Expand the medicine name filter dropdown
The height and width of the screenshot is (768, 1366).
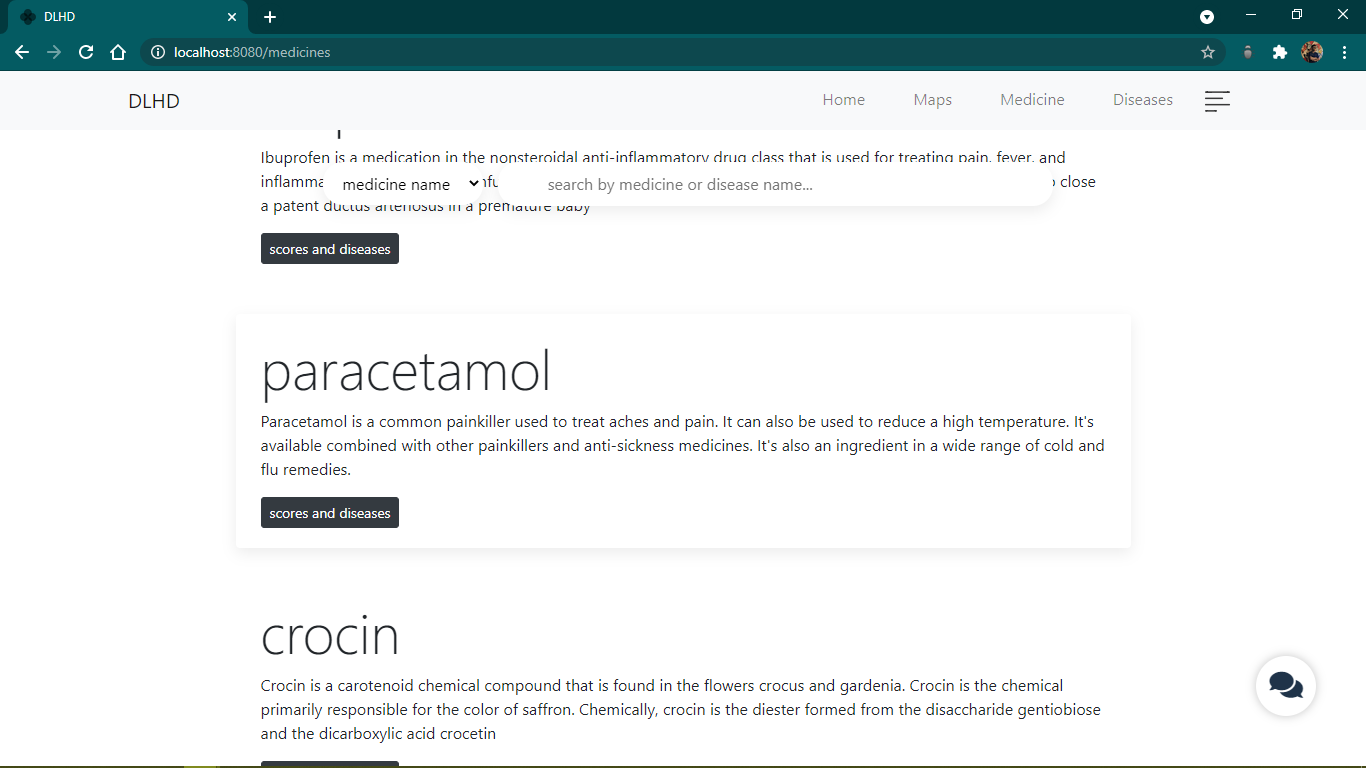[x=410, y=184]
